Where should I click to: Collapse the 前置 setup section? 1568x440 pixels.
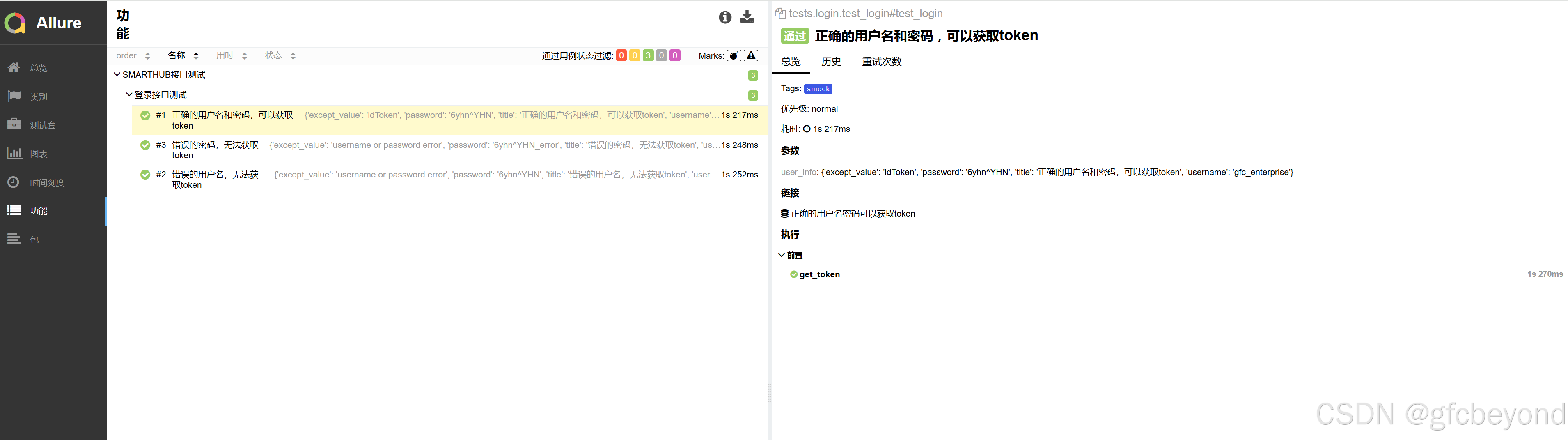click(x=782, y=256)
